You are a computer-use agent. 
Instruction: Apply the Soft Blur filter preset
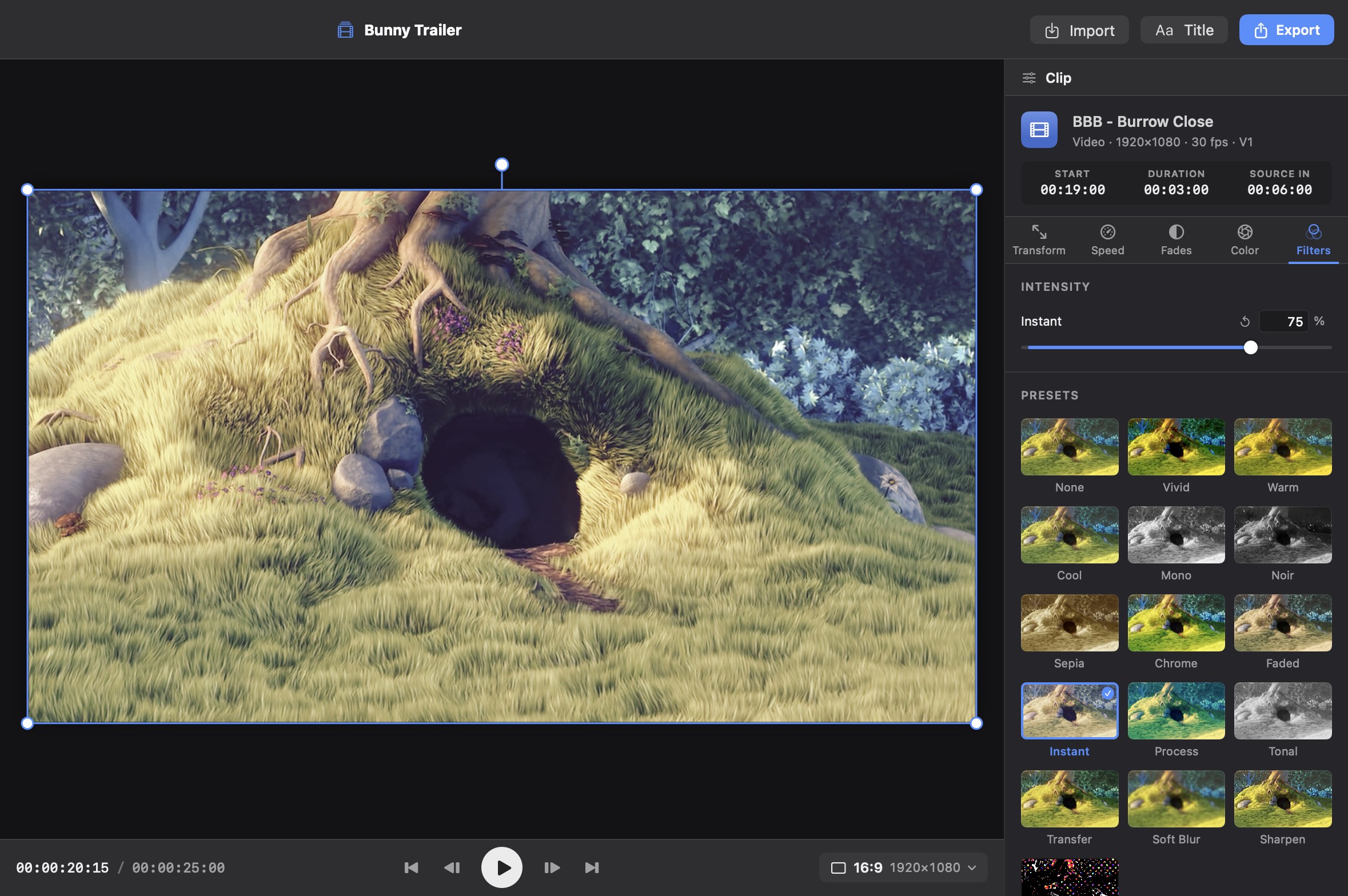coord(1176,799)
